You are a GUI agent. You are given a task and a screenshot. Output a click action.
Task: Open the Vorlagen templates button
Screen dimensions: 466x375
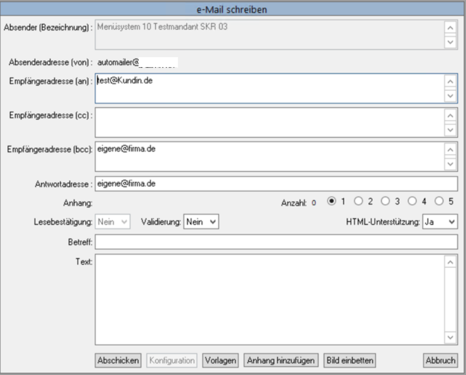point(220,361)
